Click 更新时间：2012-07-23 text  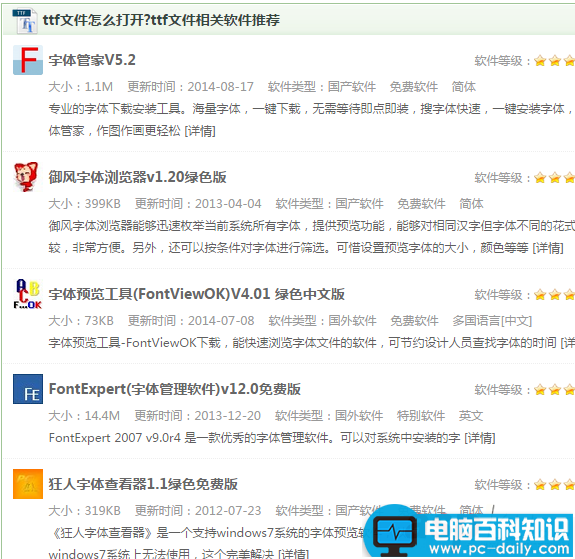click(x=198, y=511)
